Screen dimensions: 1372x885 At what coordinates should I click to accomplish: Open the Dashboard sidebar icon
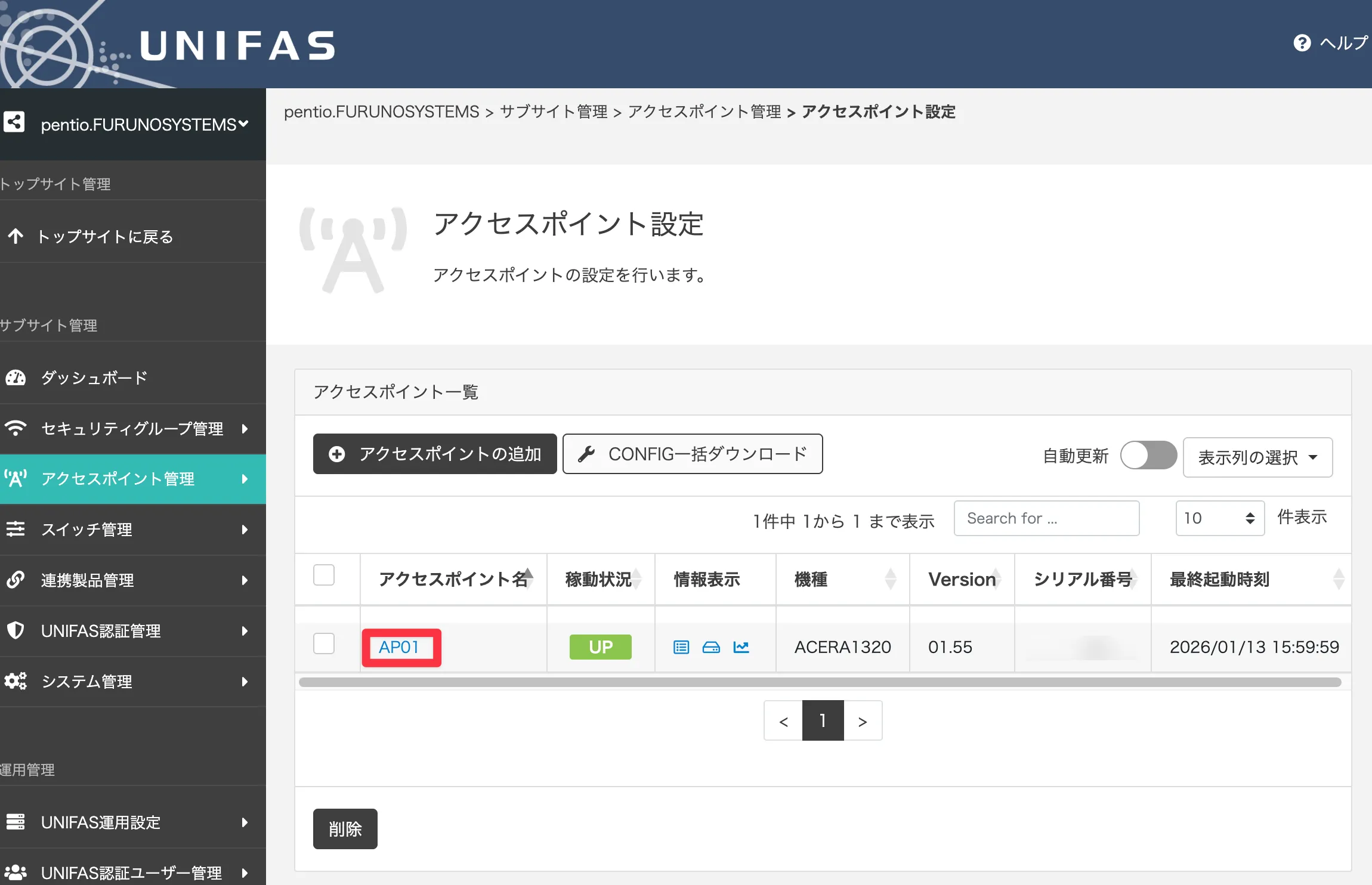tap(16, 377)
